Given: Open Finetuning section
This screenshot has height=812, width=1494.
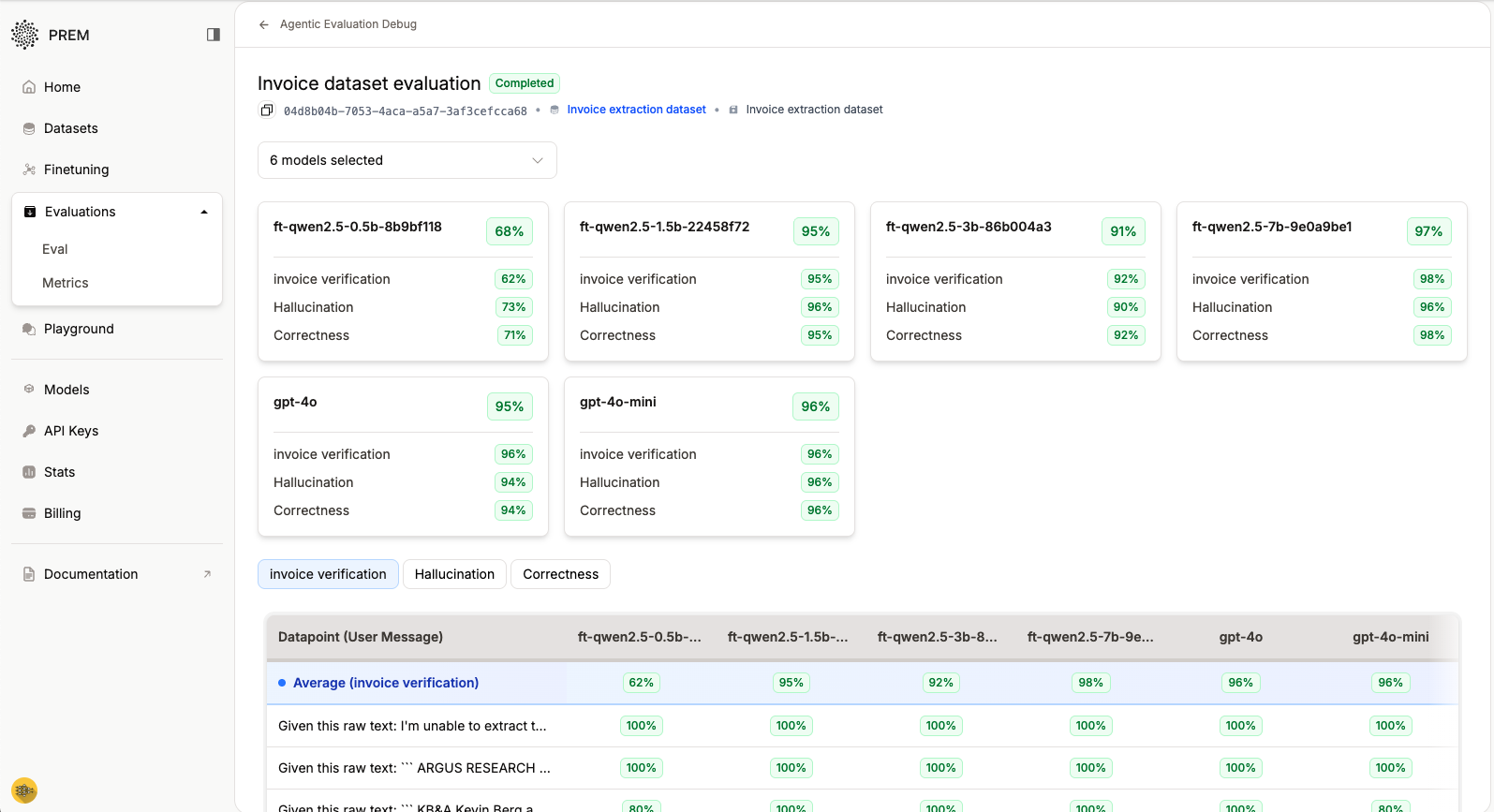Looking at the screenshot, I should 76,170.
